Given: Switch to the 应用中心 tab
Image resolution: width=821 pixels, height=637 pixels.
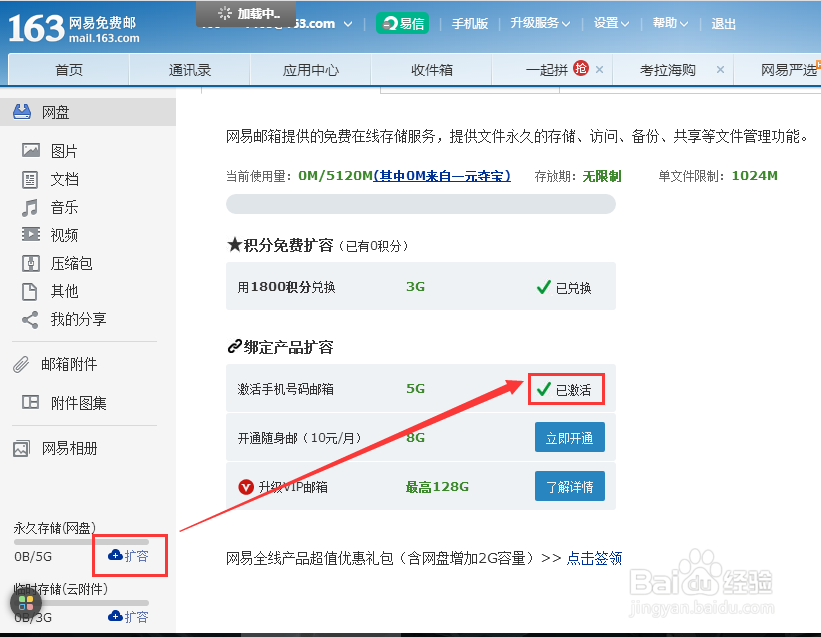Looking at the screenshot, I should point(310,70).
